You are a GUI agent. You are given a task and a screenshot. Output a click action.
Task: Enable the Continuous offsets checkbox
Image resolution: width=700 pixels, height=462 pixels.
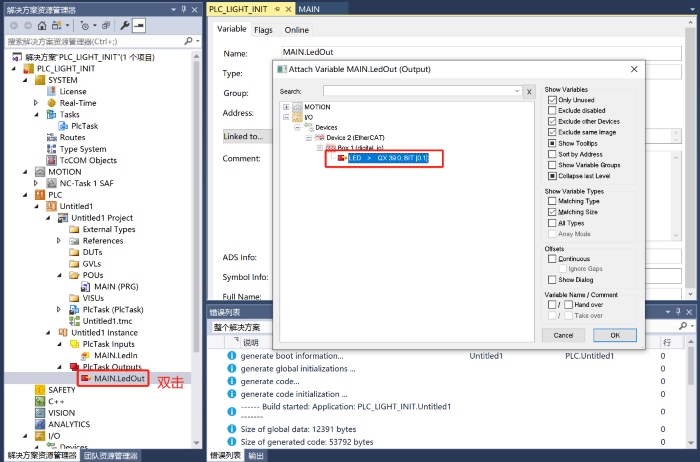click(x=552, y=258)
